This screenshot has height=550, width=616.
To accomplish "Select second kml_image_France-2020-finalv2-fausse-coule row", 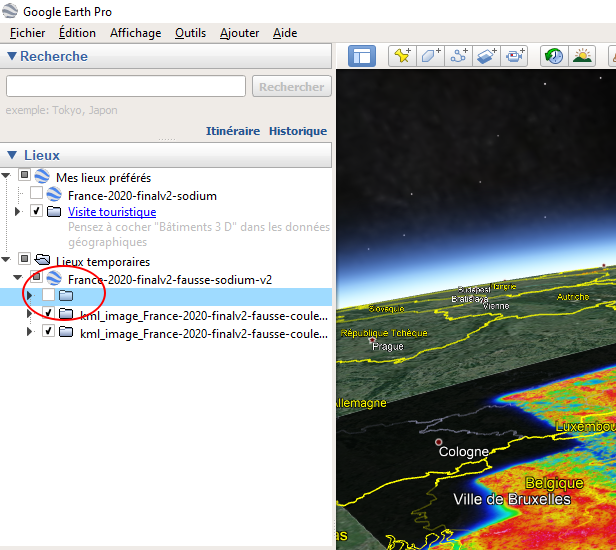I will [204, 334].
